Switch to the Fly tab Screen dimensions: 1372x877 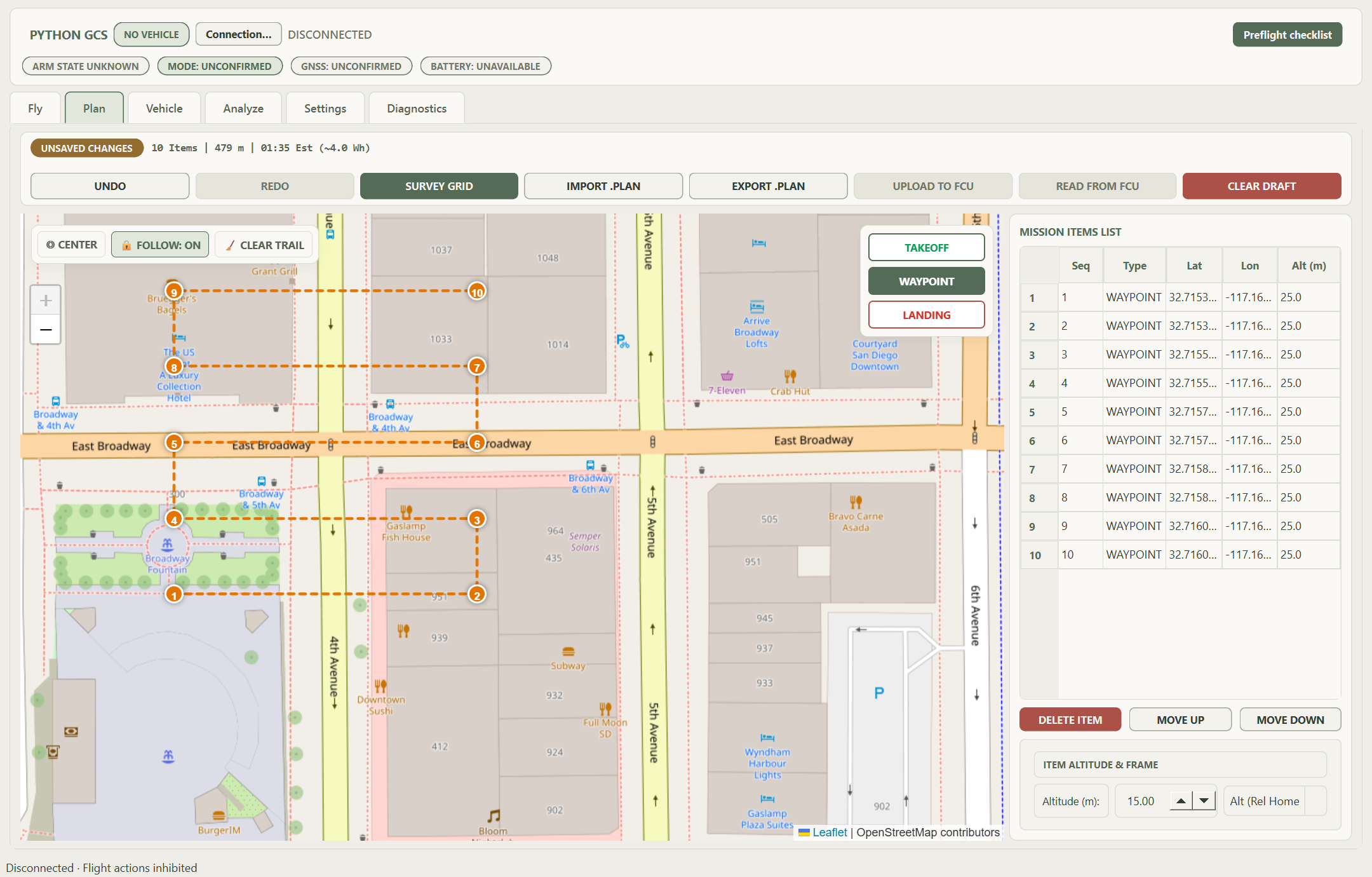pos(36,108)
